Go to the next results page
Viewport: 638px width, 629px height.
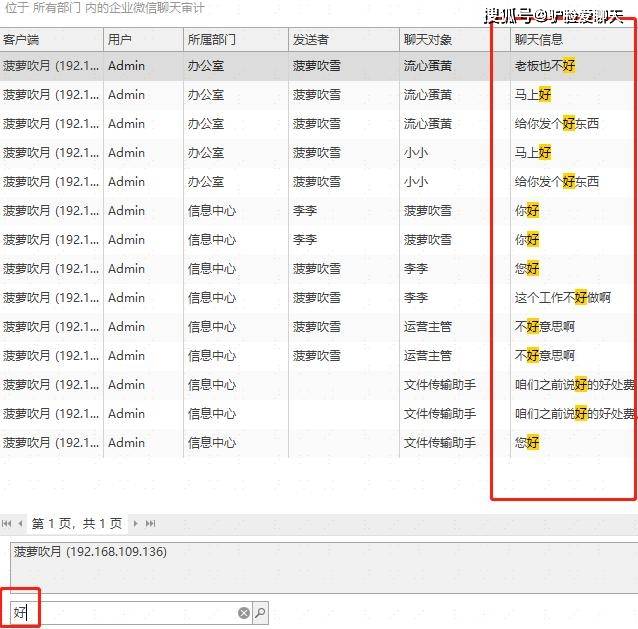click(x=136, y=524)
